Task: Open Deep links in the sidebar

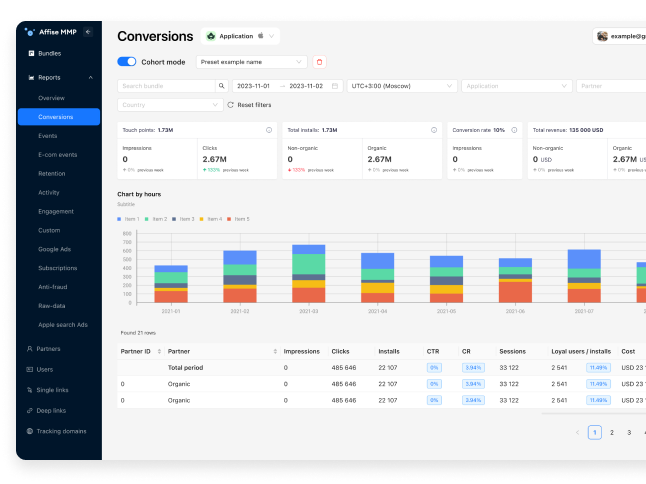Action: pos(55,410)
